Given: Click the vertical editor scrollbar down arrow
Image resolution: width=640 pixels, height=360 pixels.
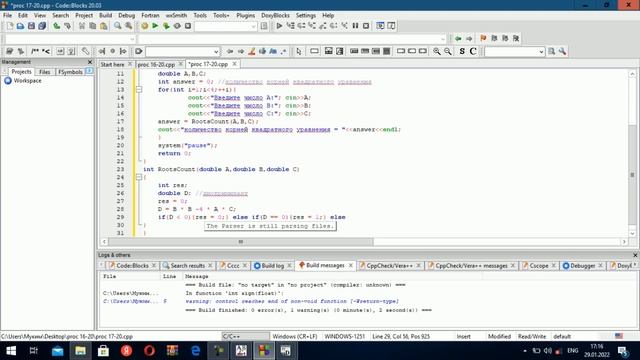Looking at the screenshot, I should [x=632, y=233].
